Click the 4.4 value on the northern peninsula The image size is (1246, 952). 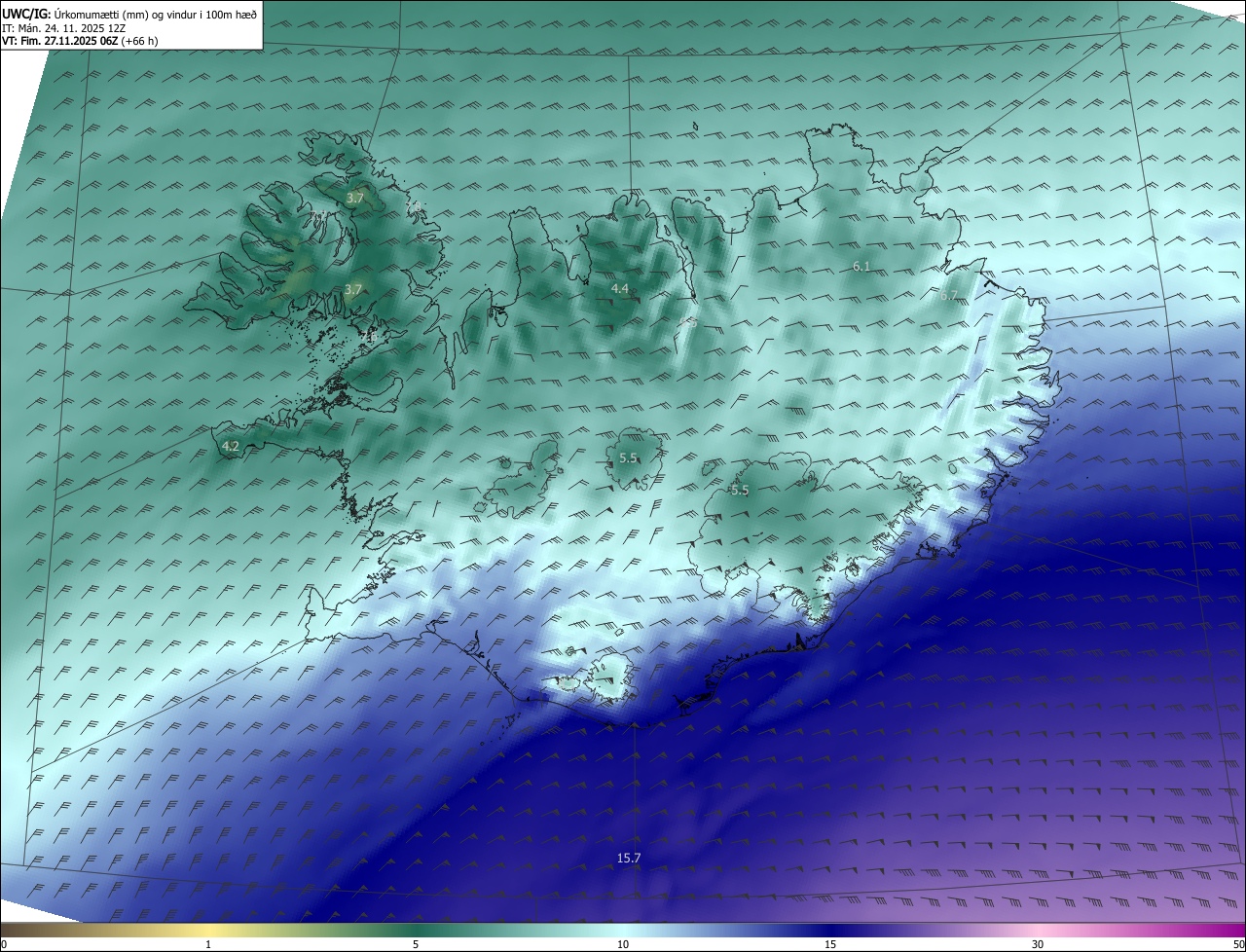pyautogui.click(x=620, y=288)
